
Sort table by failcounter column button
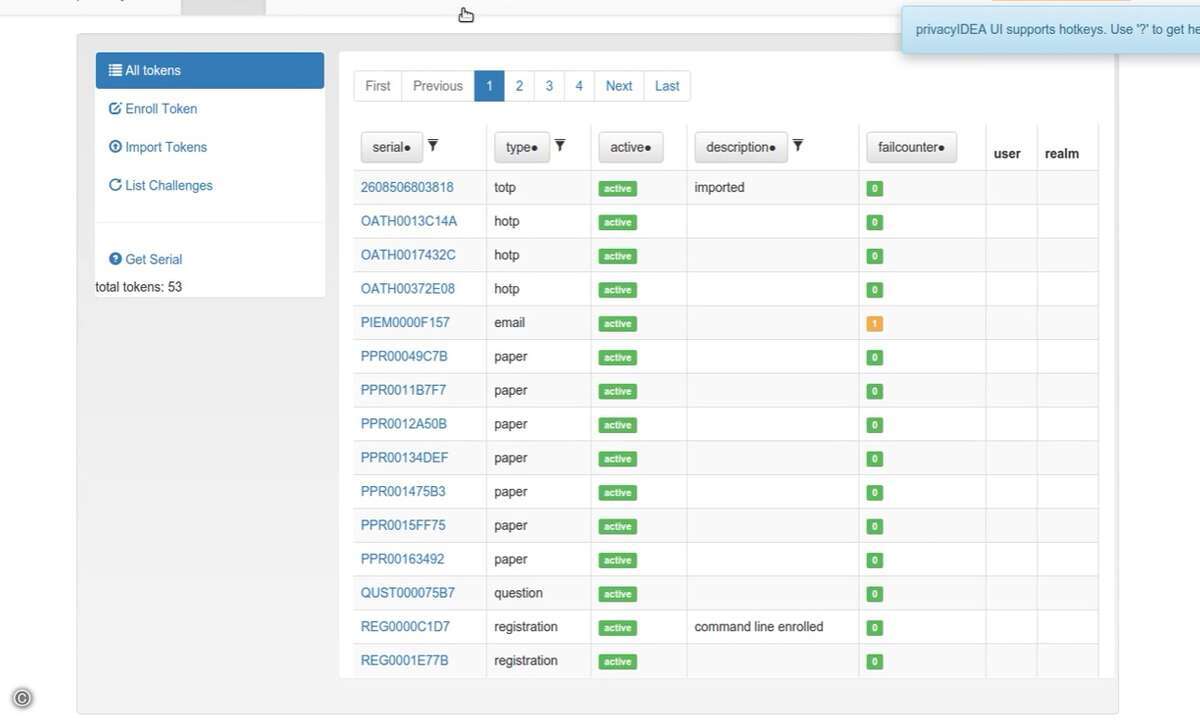click(911, 147)
